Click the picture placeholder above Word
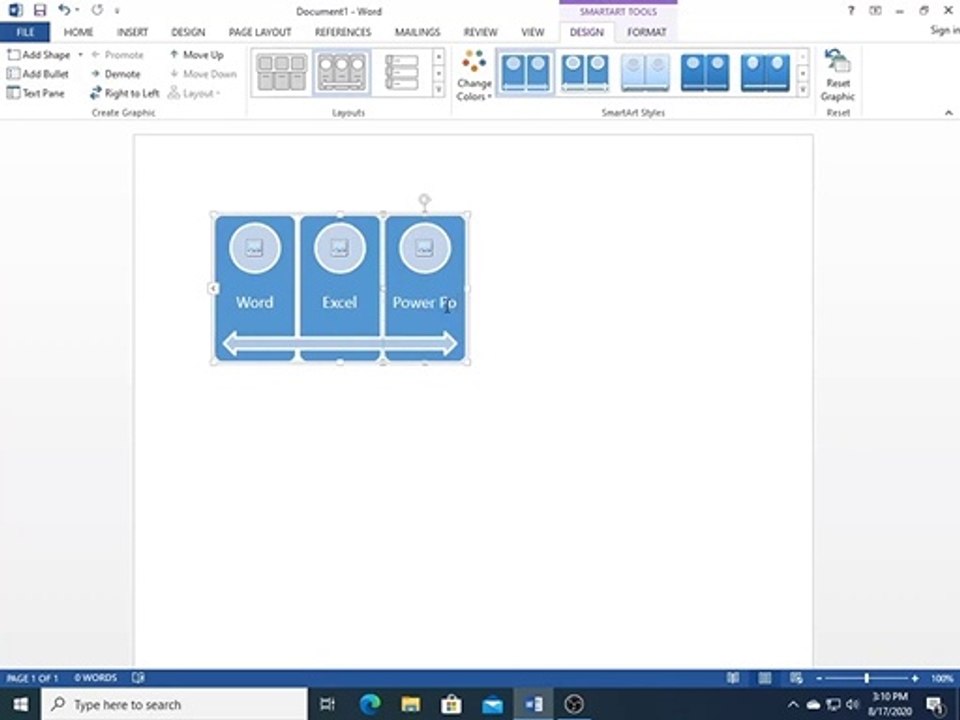This screenshot has width=960, height=720. 255,248
